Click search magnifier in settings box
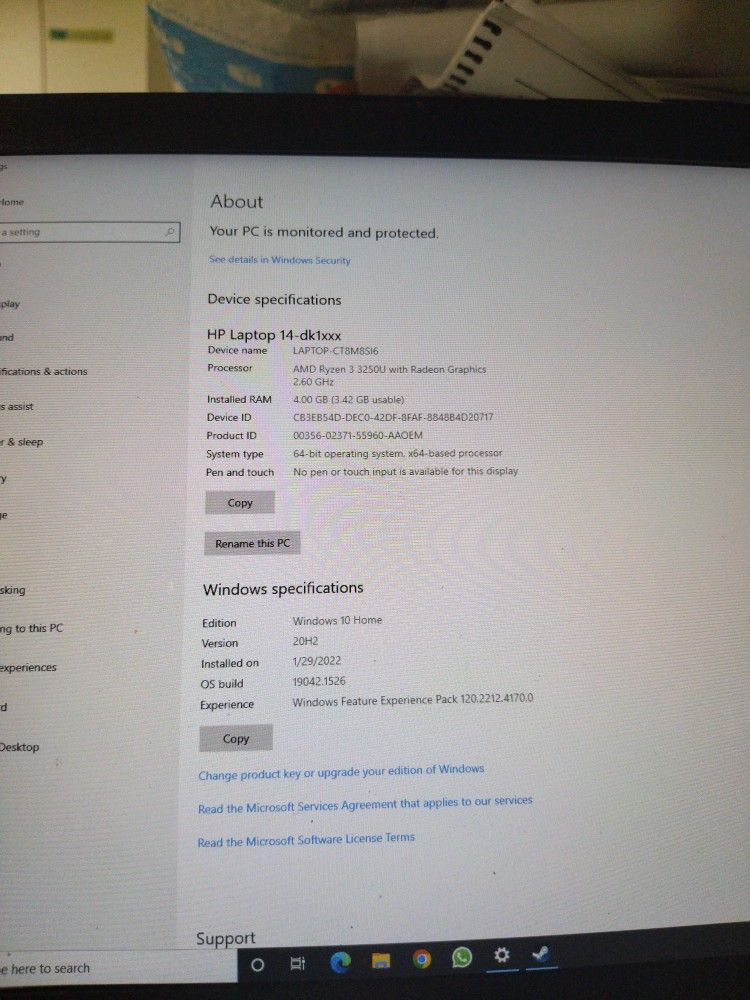Screen dimensions: 750x1000 coord(170,232)
